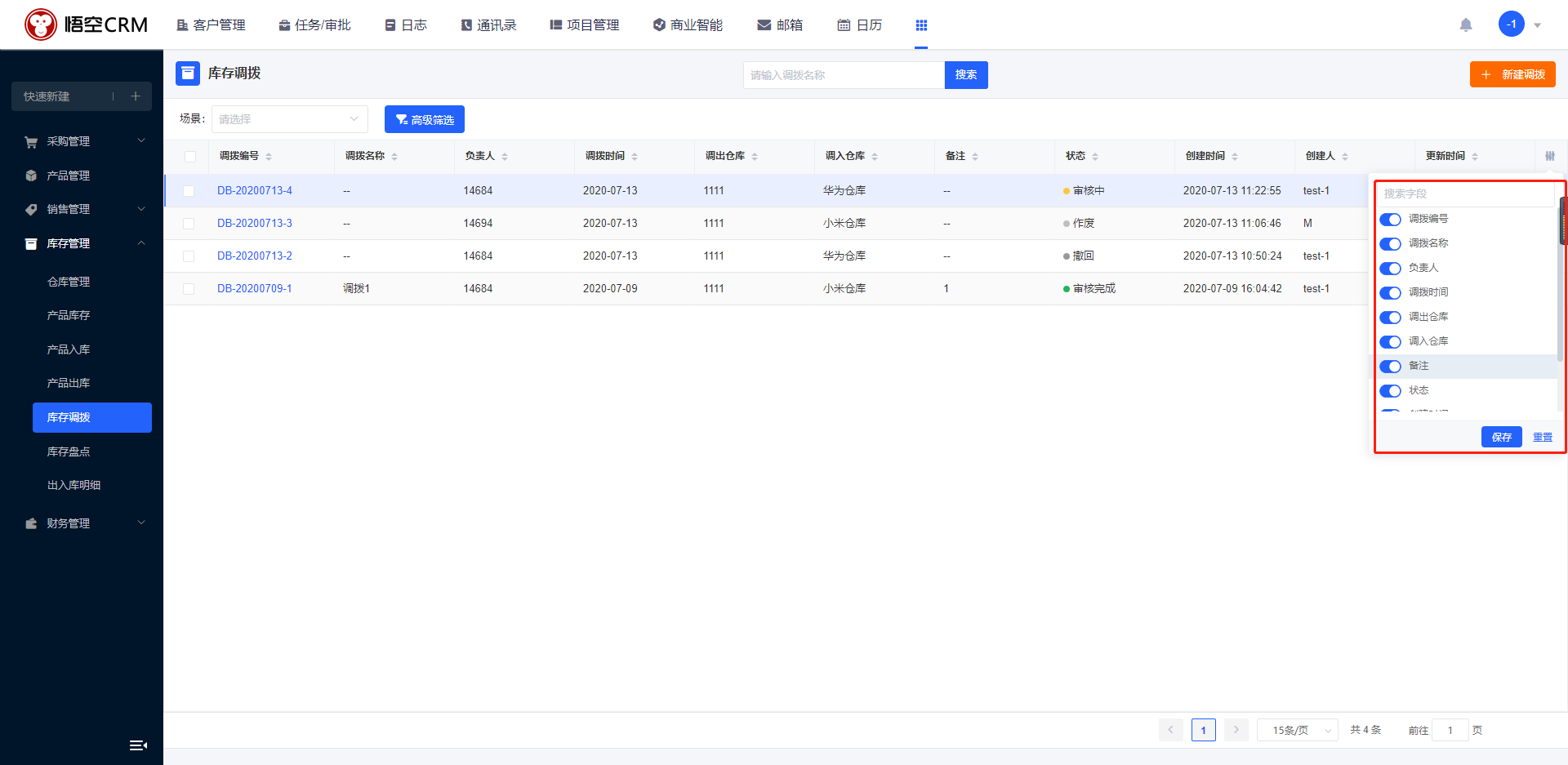Focus the 前往 page number input
Image resolution: width=1568 pixels, height=765 pixels.
1450,730
